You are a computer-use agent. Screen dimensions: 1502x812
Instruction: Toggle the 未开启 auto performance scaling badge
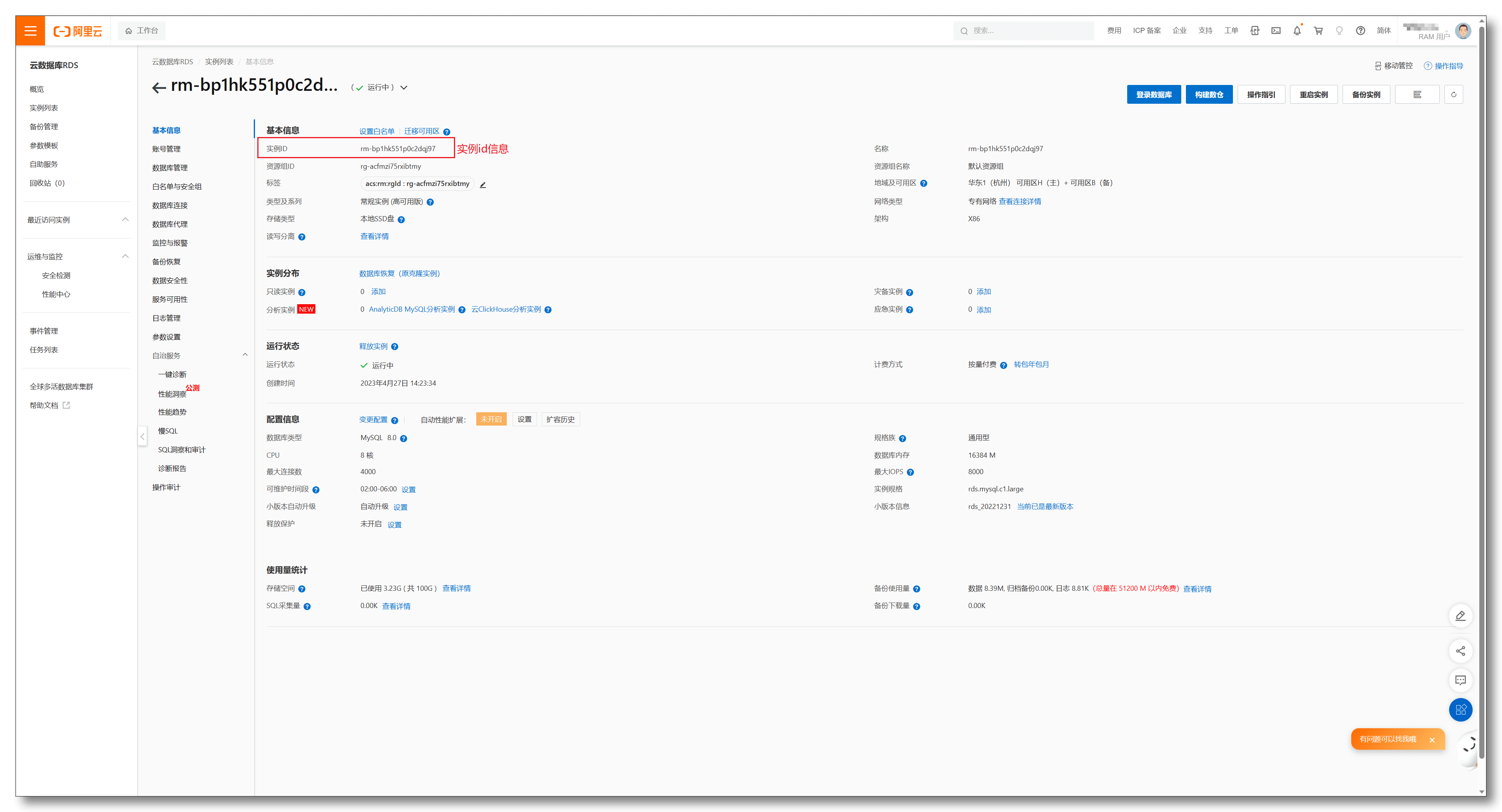click(x=491, y=420)
